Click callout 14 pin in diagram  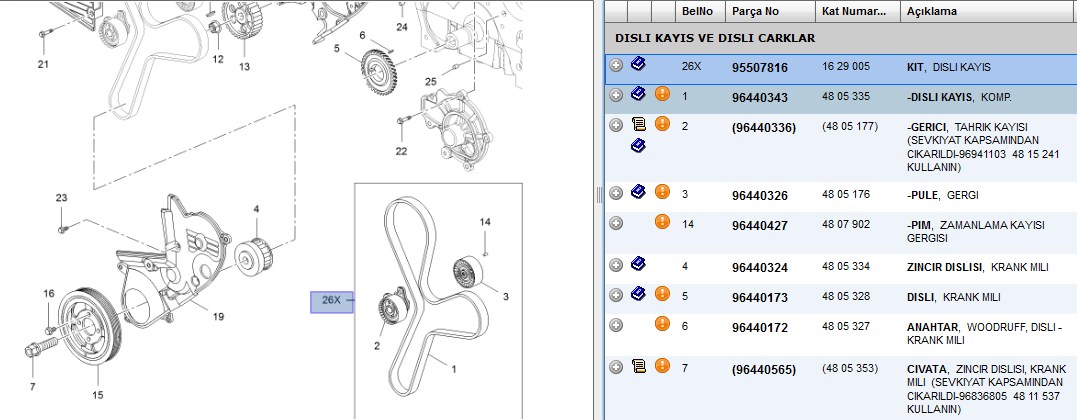pos(486,222)
